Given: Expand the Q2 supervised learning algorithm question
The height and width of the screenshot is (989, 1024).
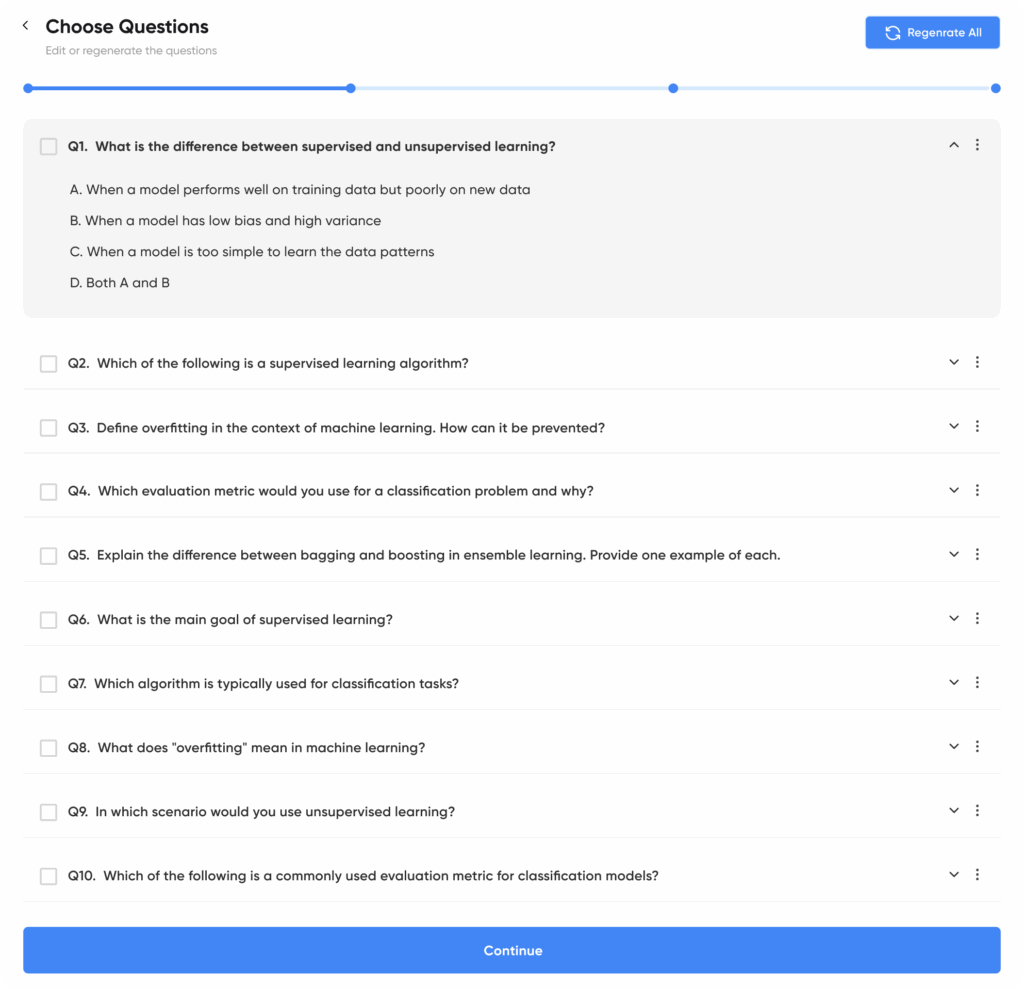Looking at the screenshot, I should click(953, 362).
